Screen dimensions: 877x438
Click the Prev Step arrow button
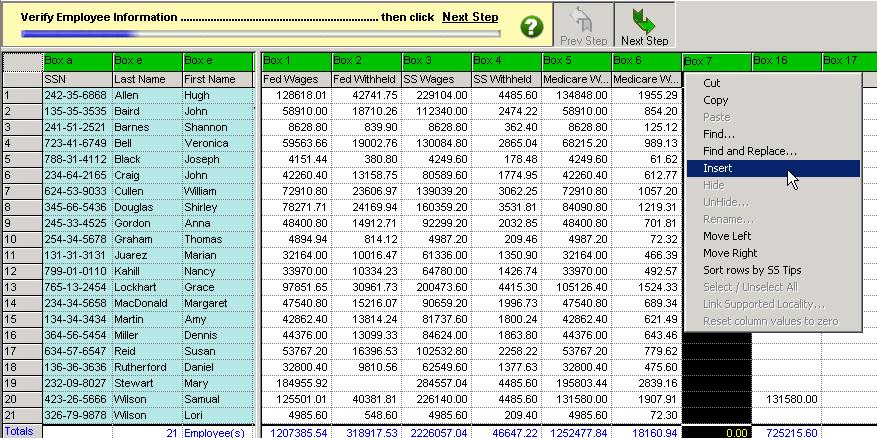(x=583, y=26)
